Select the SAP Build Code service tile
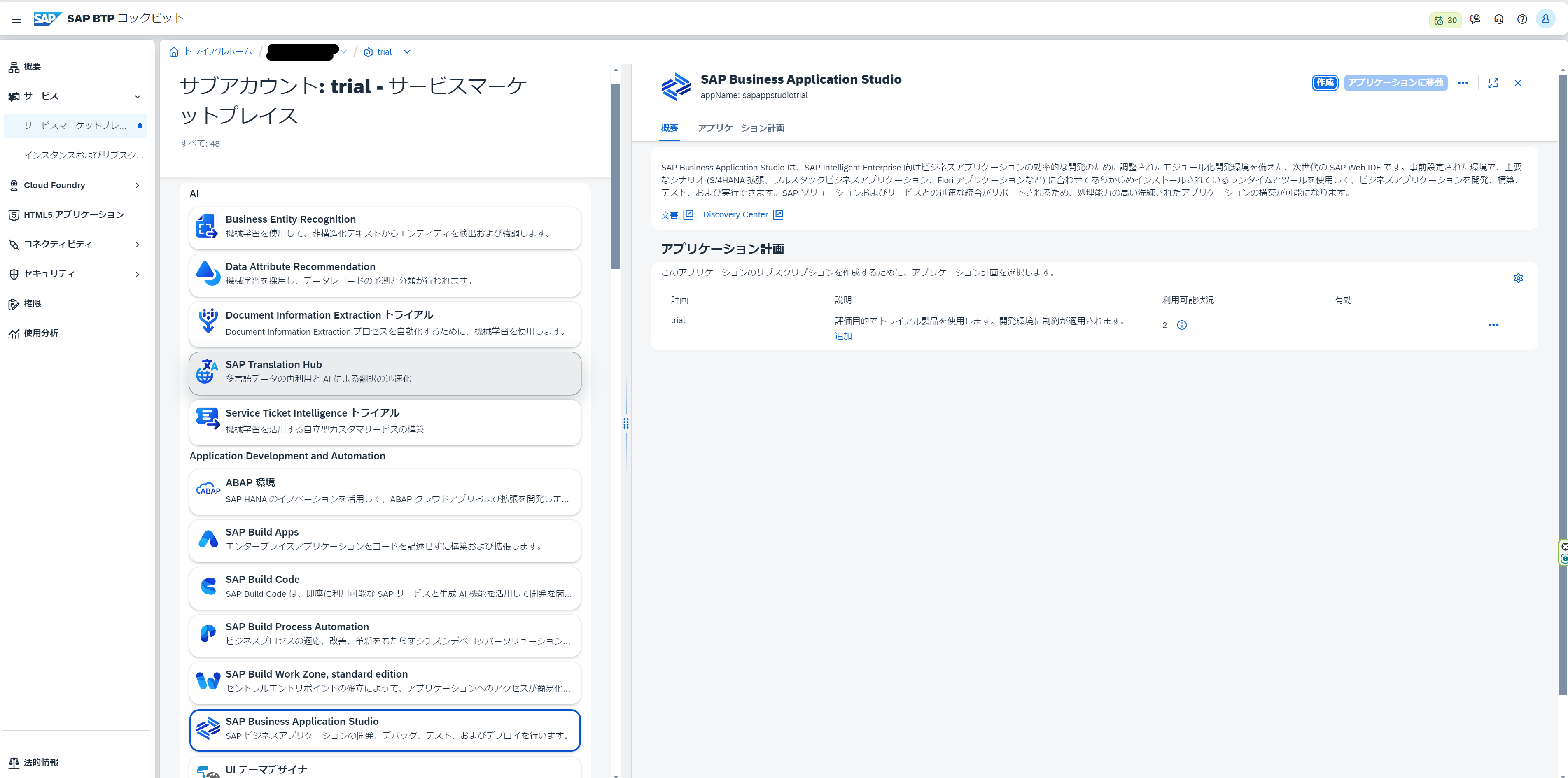The height and width of the screenshot is (778, 1568). pos(385,587)
